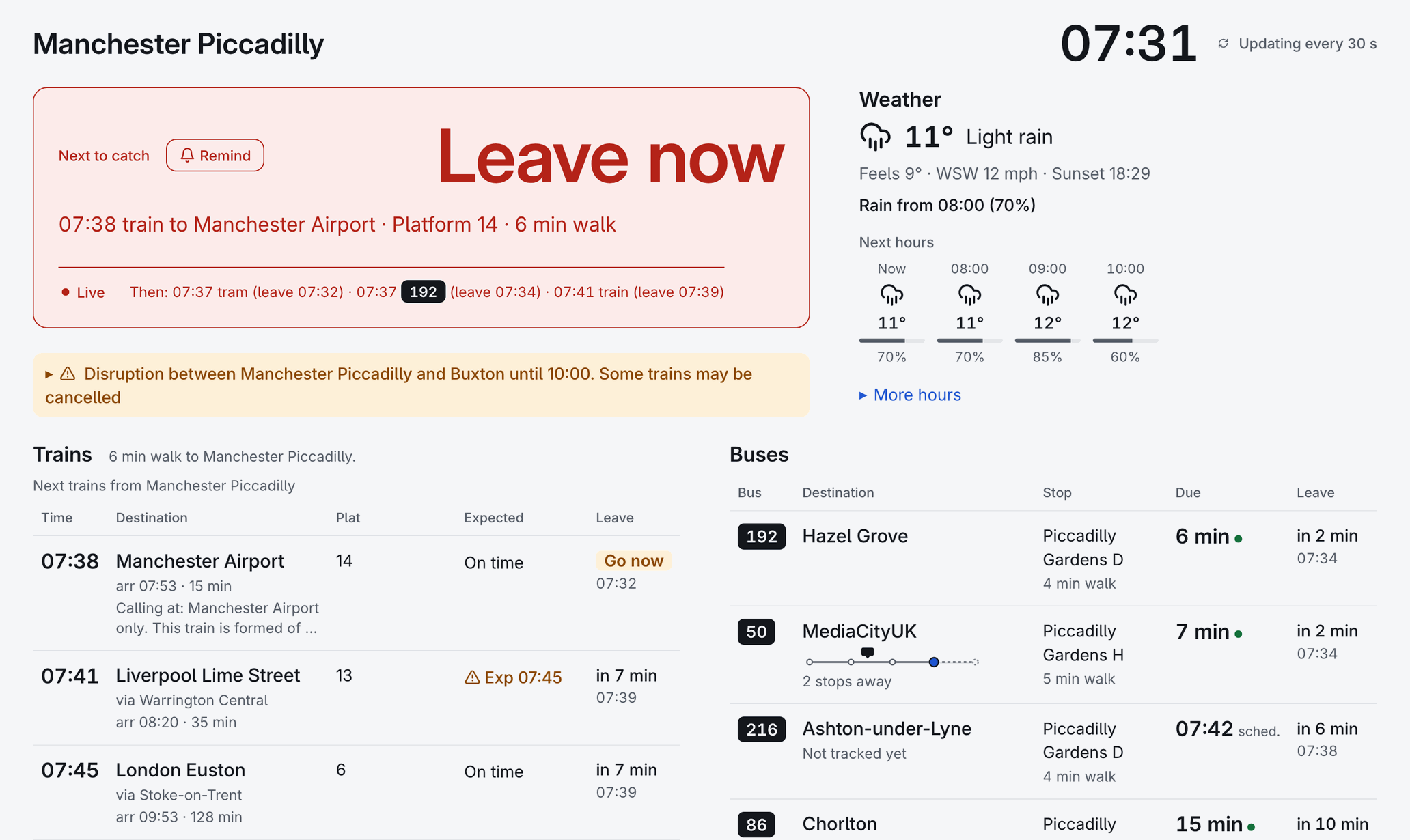This screenshot has width=1410, height=840.
Task: Click the 192 badge in Then summary line
Action: coord(423,292)
